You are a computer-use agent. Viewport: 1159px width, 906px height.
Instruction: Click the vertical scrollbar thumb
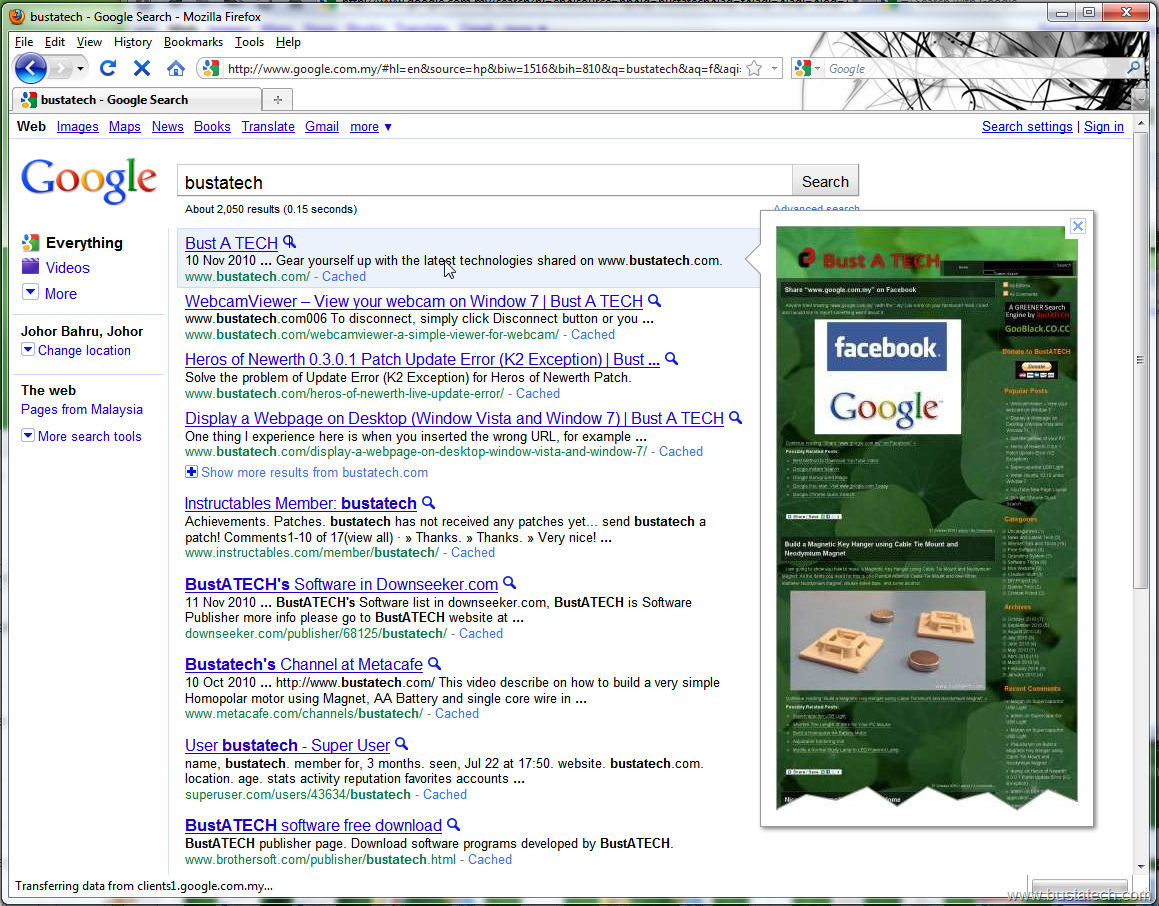[1141, 360]
